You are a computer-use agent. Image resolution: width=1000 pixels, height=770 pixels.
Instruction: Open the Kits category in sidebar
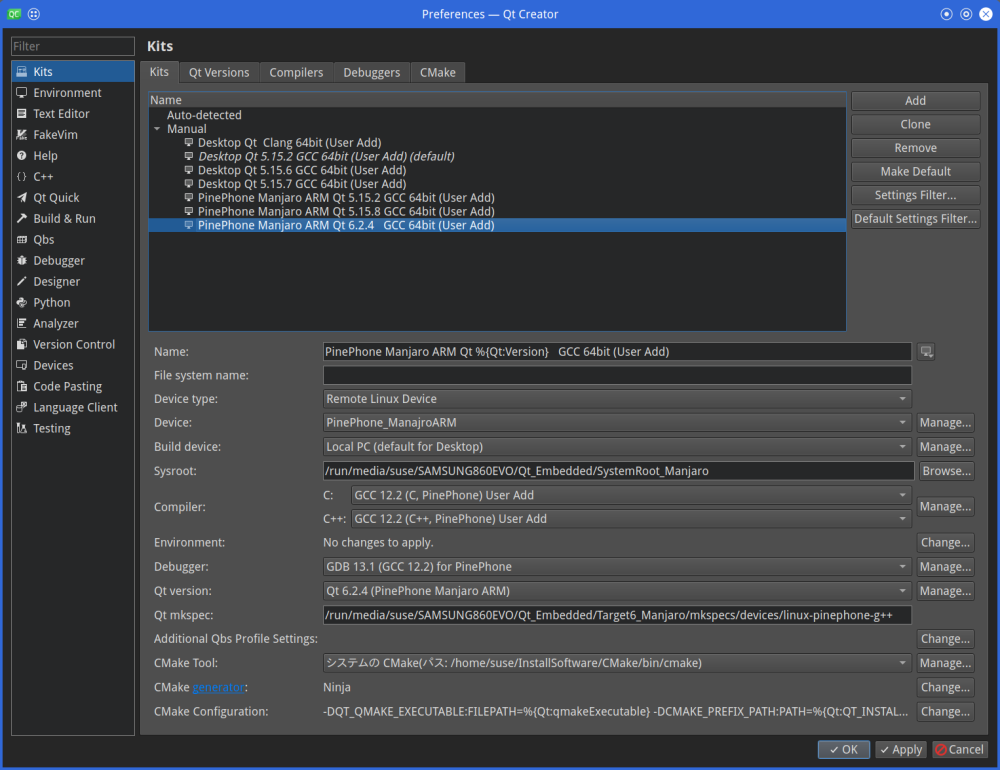pyautogui.click(x=73, y=71)
